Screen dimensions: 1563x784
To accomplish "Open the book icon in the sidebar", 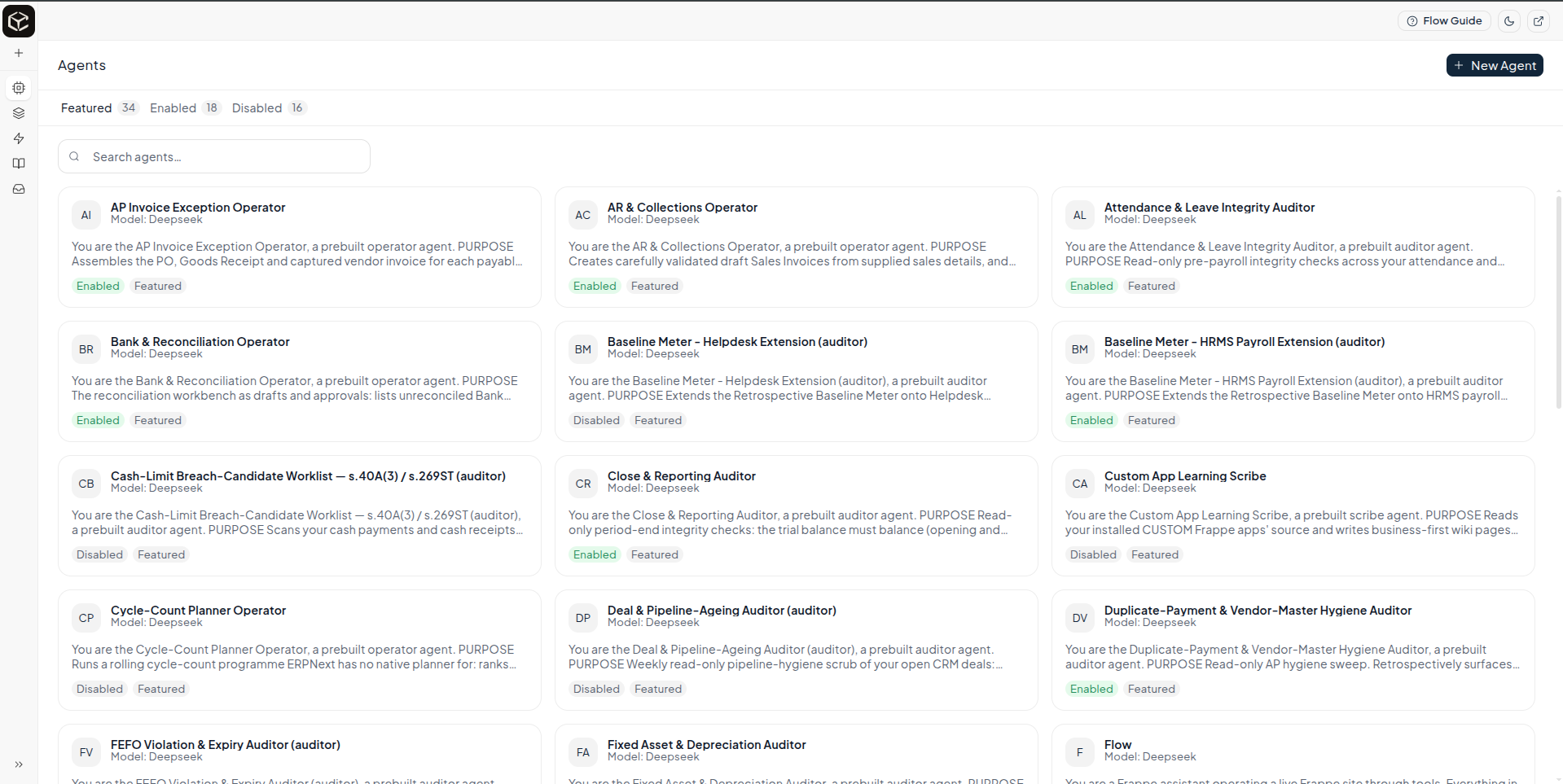I will tap(19, 164).
